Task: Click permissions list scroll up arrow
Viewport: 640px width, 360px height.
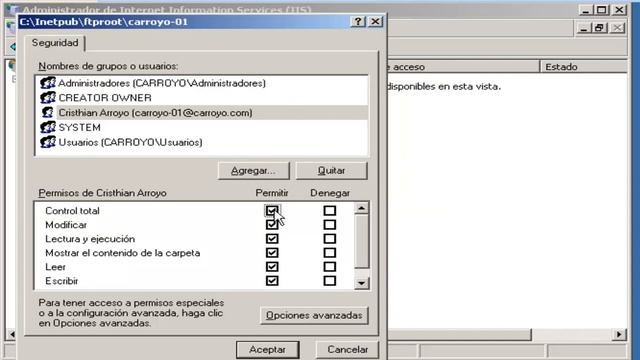Action: tap(361, 209)
